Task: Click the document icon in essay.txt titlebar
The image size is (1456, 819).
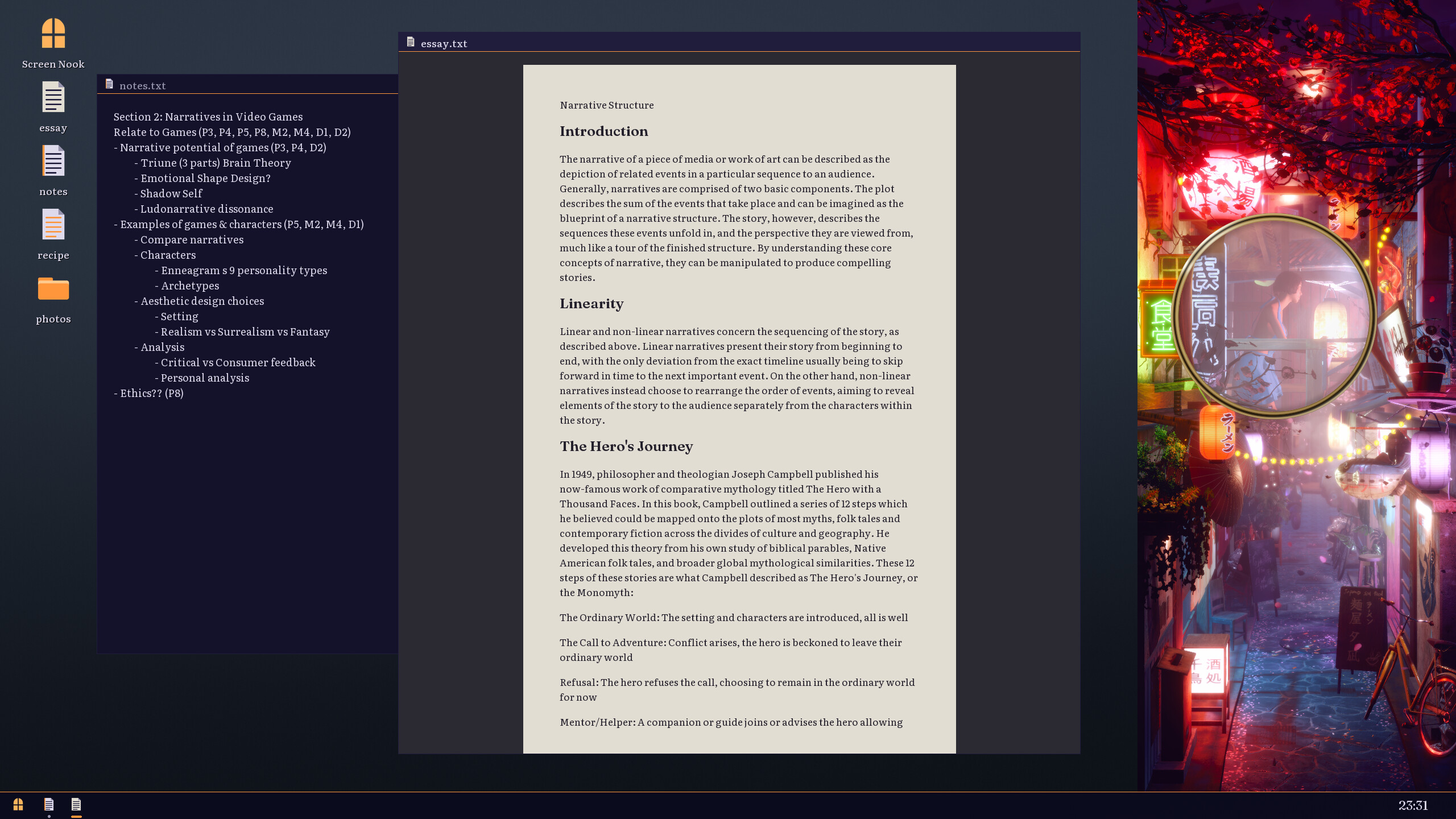Action: [411, 42]
